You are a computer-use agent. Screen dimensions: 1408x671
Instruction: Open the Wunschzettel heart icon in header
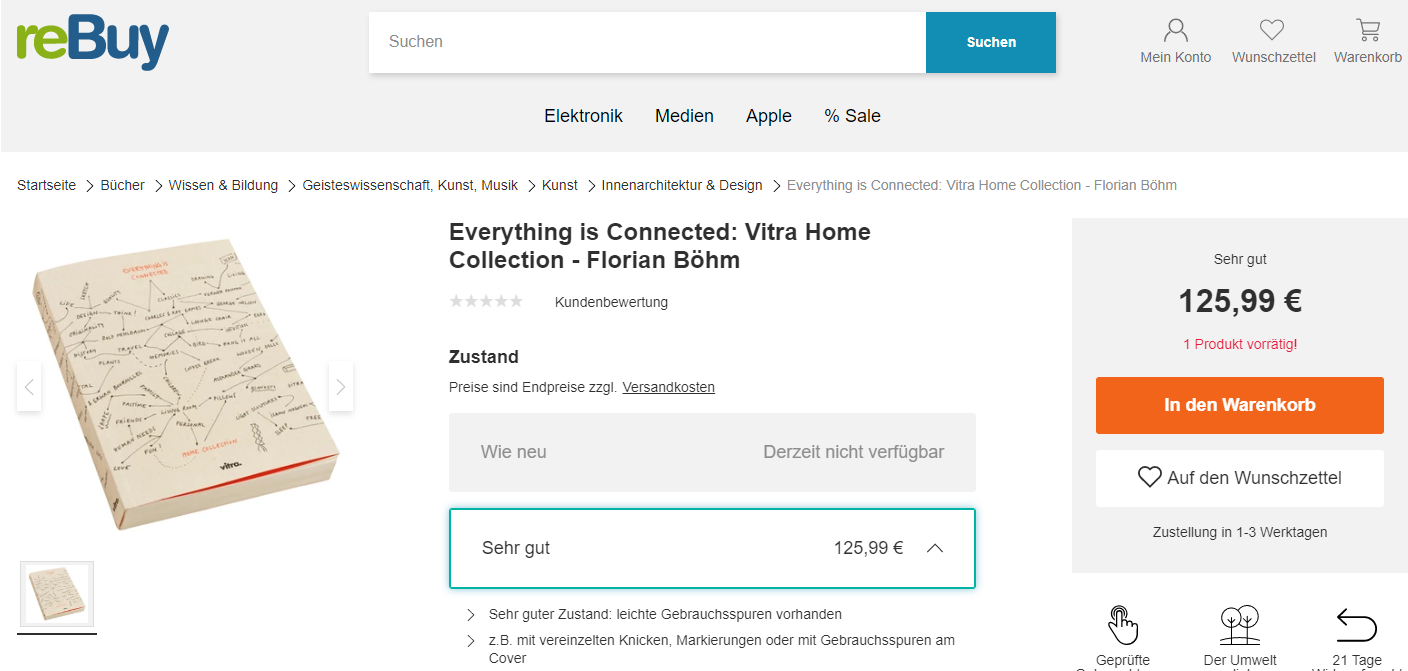tap(1272, 30)
